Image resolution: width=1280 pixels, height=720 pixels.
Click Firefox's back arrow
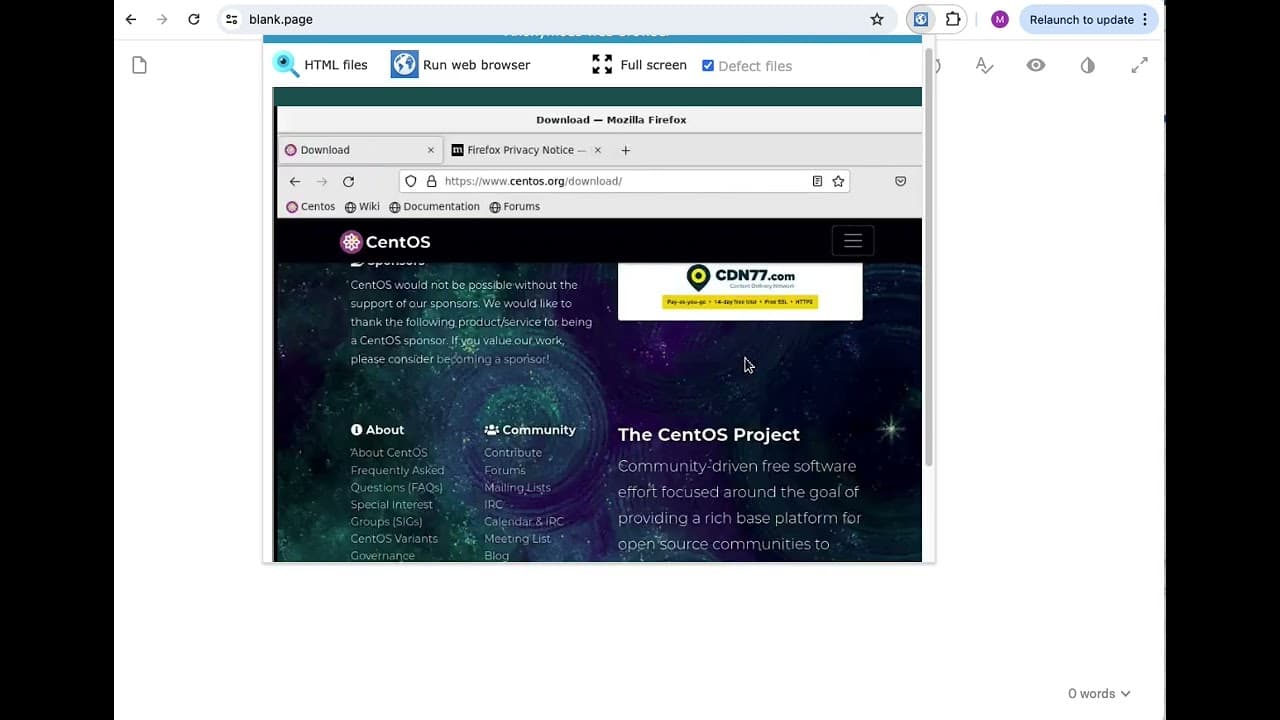click(x=295, y=181)
